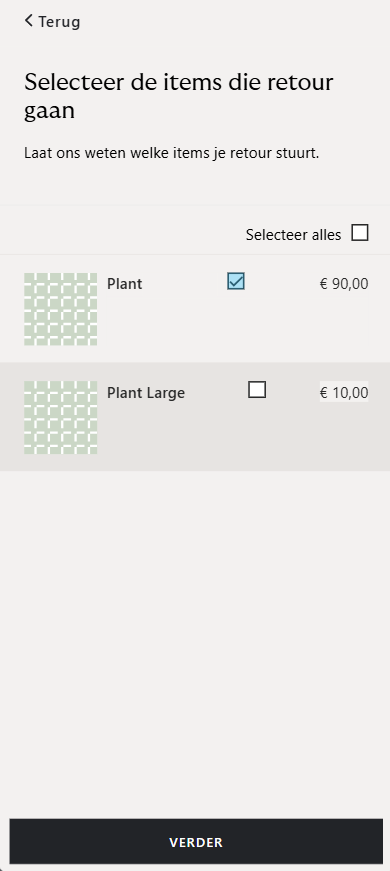Screen dimensions: 390x871
Task: Uncheck the Plant item checkbox
Action: point(236,282)
